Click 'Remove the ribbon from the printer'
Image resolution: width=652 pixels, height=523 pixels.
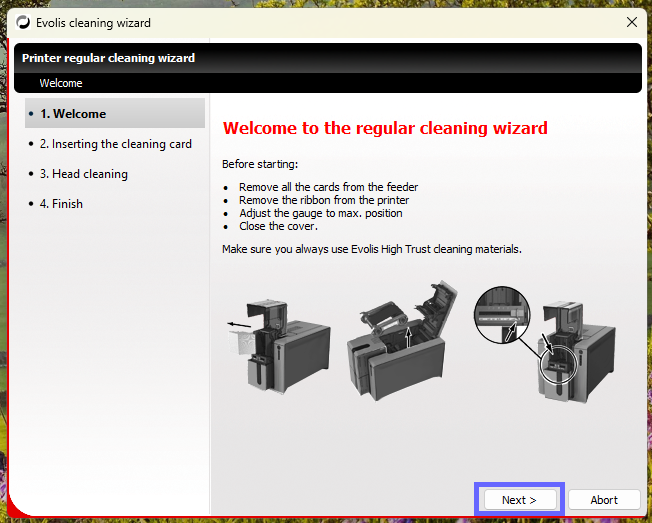pos(324,200)
